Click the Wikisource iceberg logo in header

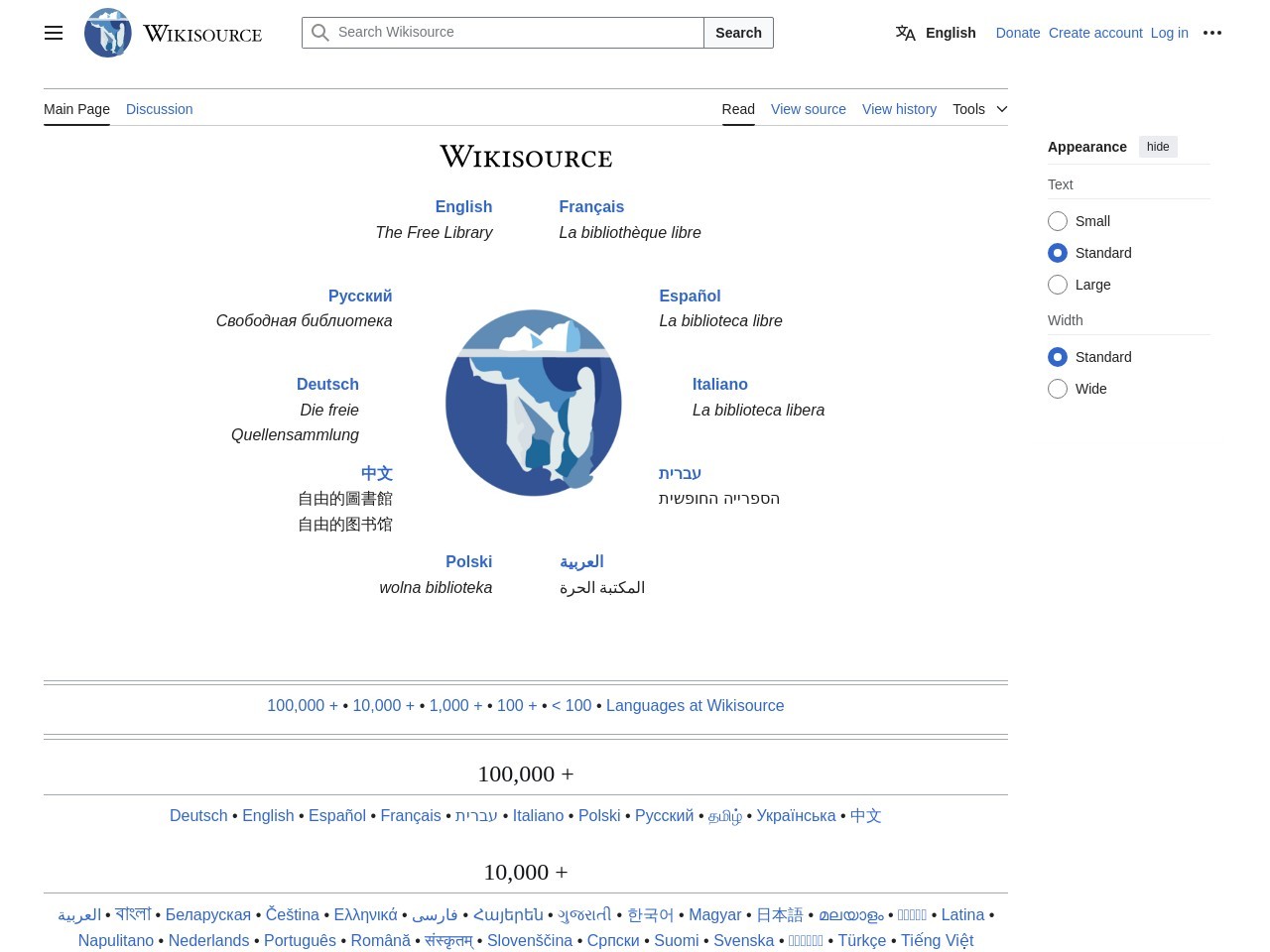pos(108,33)
